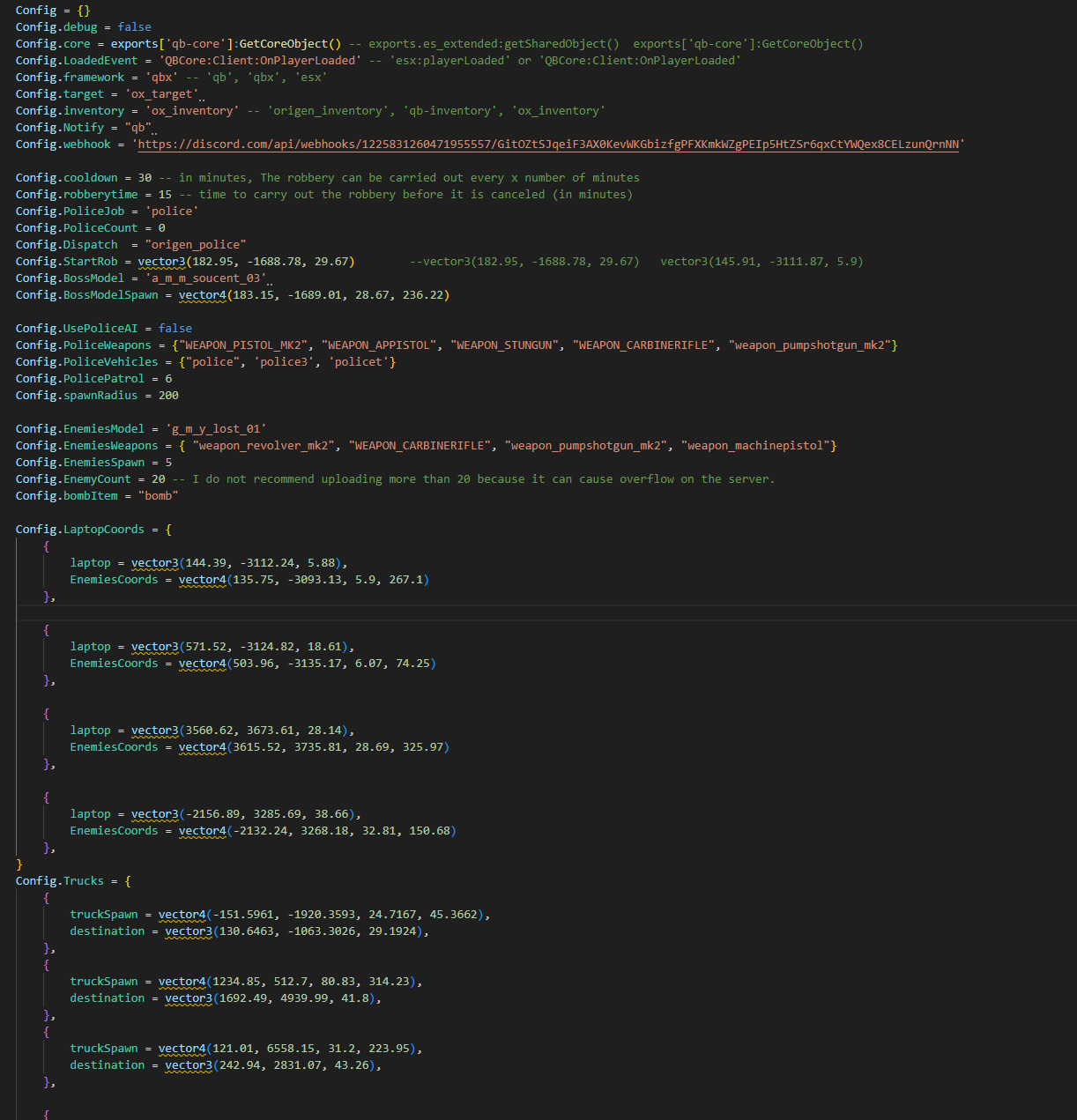The height and width of the screenshot is (1120, 1077).
Task: Click the Config.UsePoliceAI variable name
Action: click(77, 329)
